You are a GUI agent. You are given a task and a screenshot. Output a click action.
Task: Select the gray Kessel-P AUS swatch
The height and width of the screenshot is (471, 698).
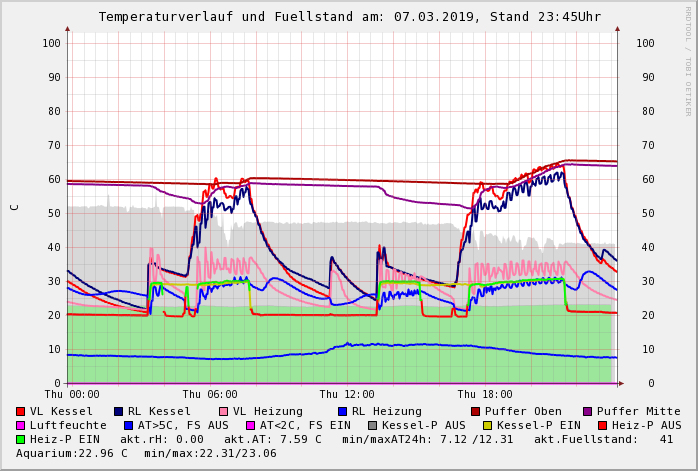point(371,426)
